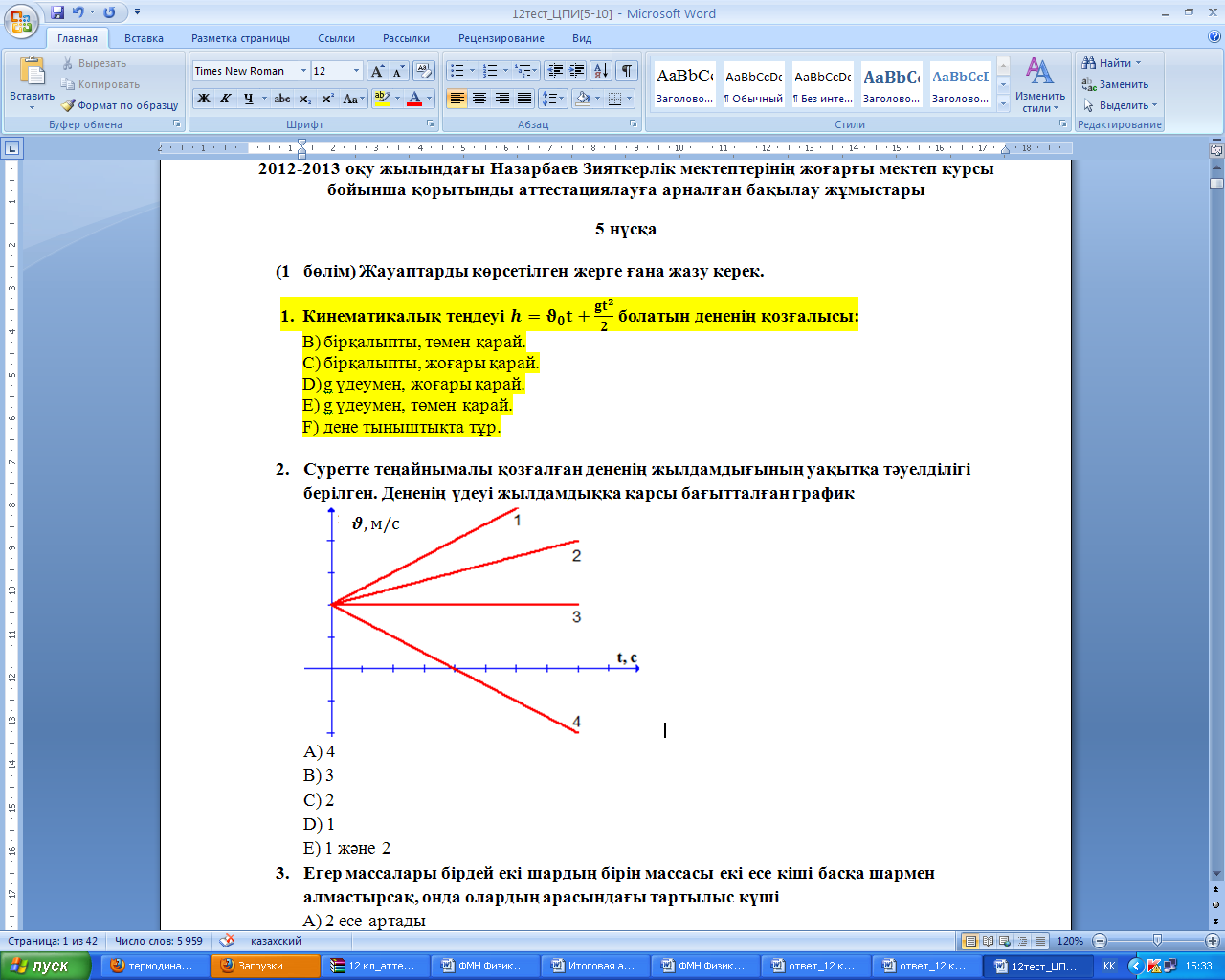Screen dimensions: 1225x980
Task: Justify the text
Action: (524, 99)
